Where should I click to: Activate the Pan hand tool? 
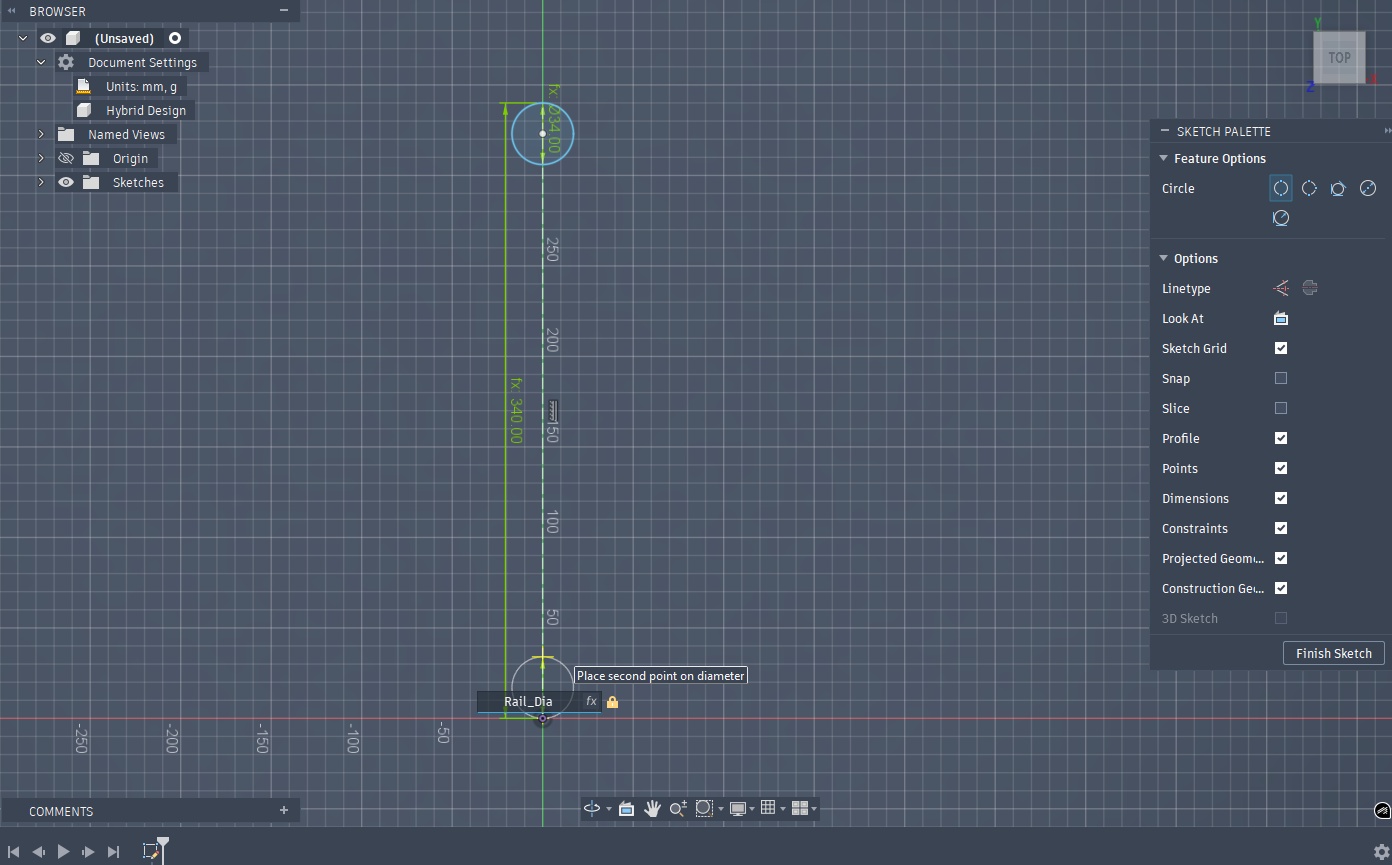click(652, 808)
